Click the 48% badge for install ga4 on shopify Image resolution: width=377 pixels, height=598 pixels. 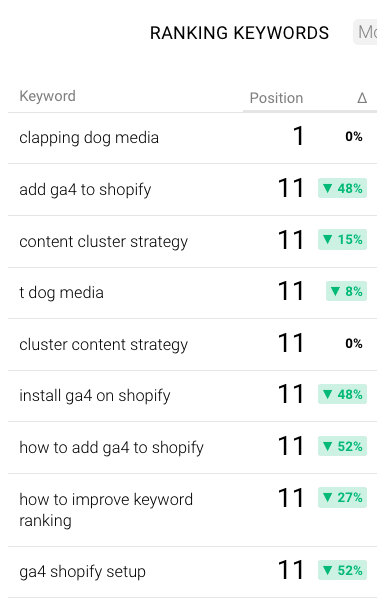point(342,394)
